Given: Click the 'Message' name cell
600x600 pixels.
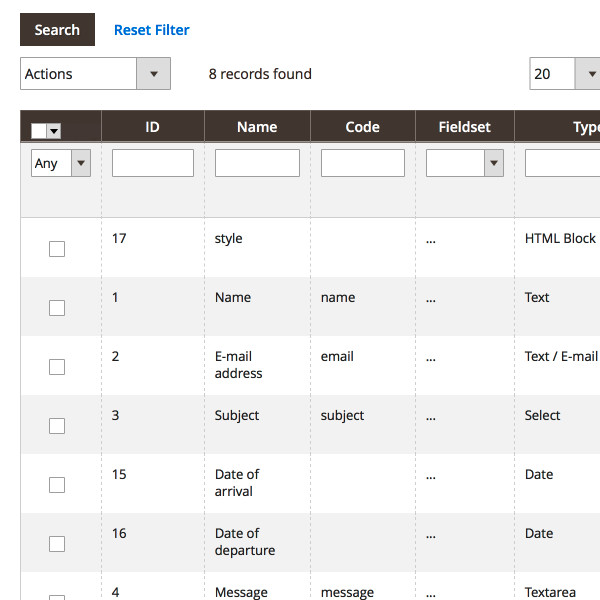Looking at the screenshot, I should pos(241,592).
